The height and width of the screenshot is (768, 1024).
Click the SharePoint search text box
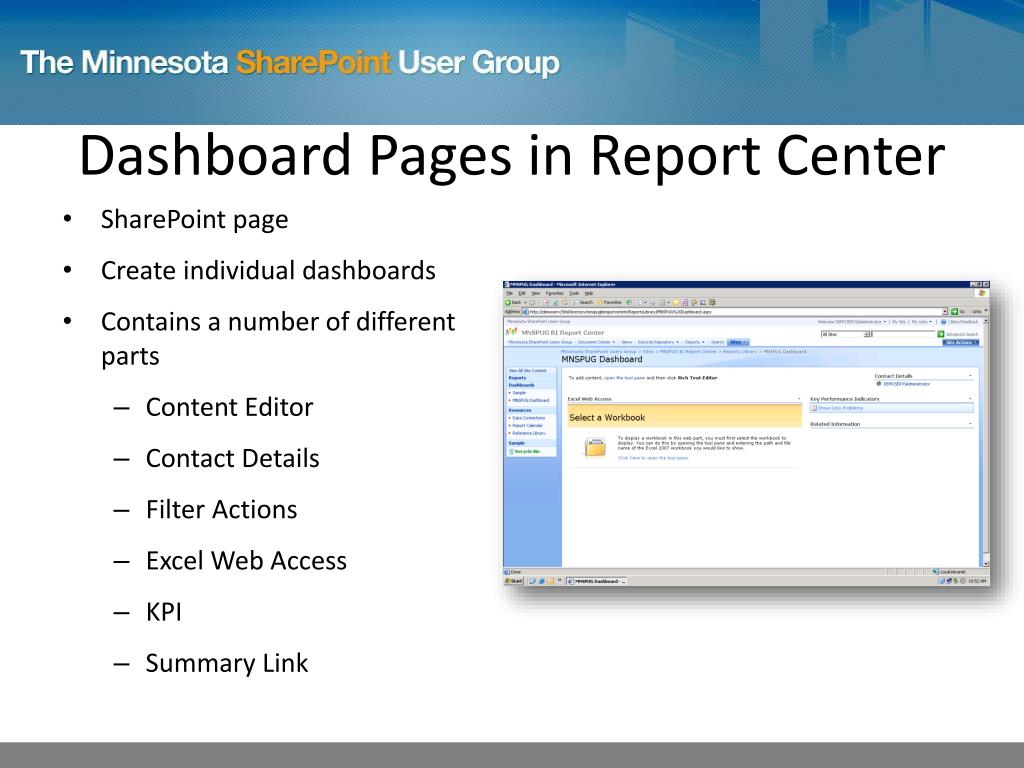click(903, 334)
